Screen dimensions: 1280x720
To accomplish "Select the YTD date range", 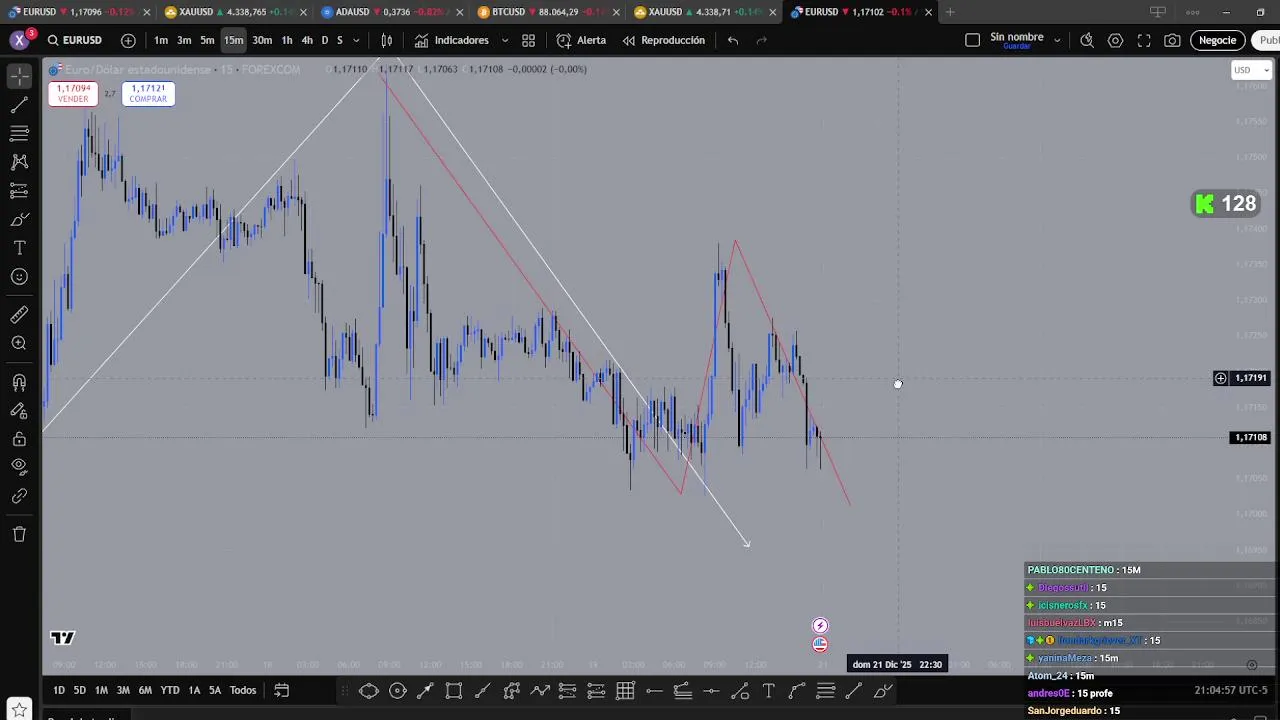I will (170, 690).
